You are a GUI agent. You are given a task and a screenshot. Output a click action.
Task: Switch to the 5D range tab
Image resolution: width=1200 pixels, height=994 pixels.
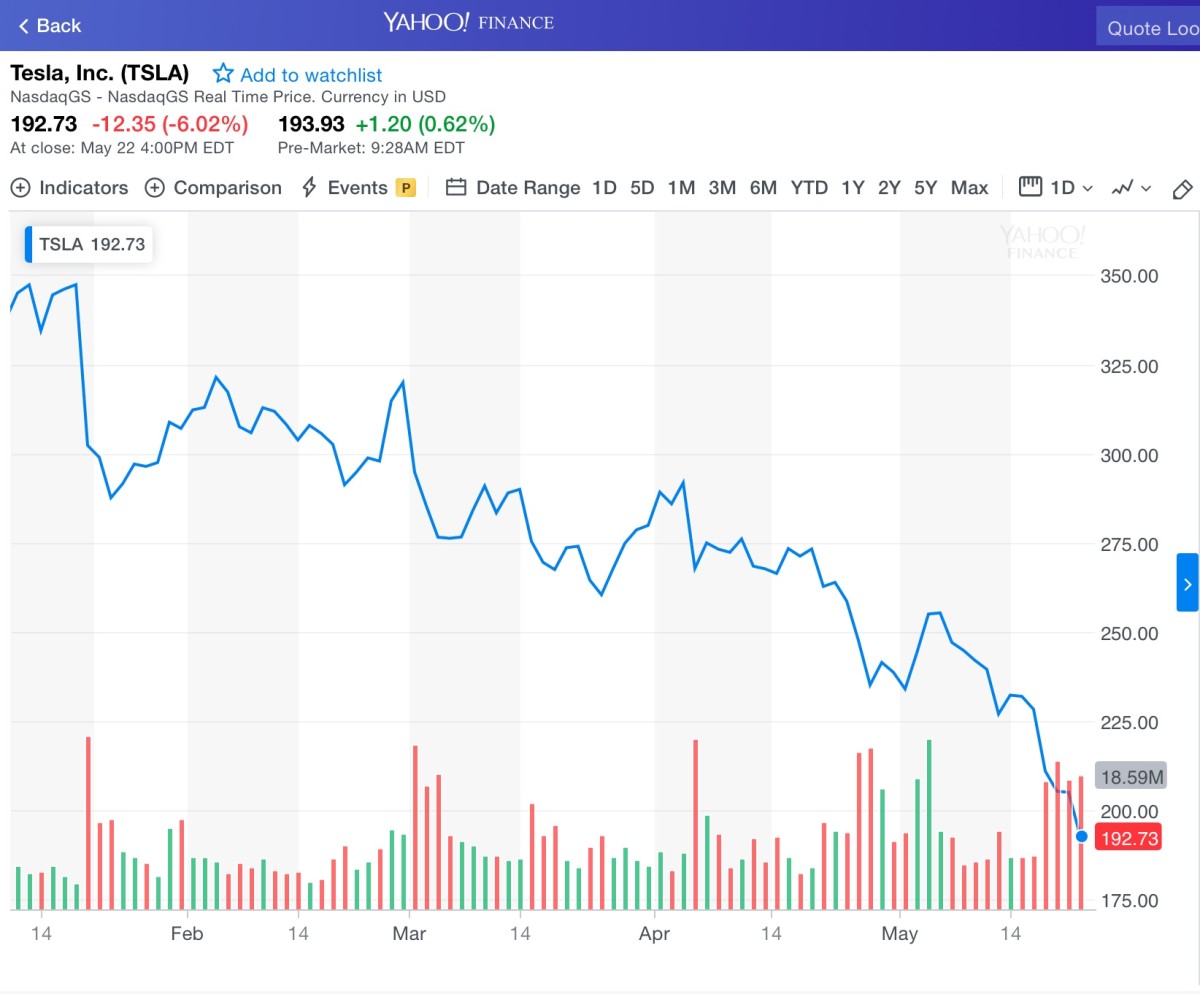coord(642,188)
